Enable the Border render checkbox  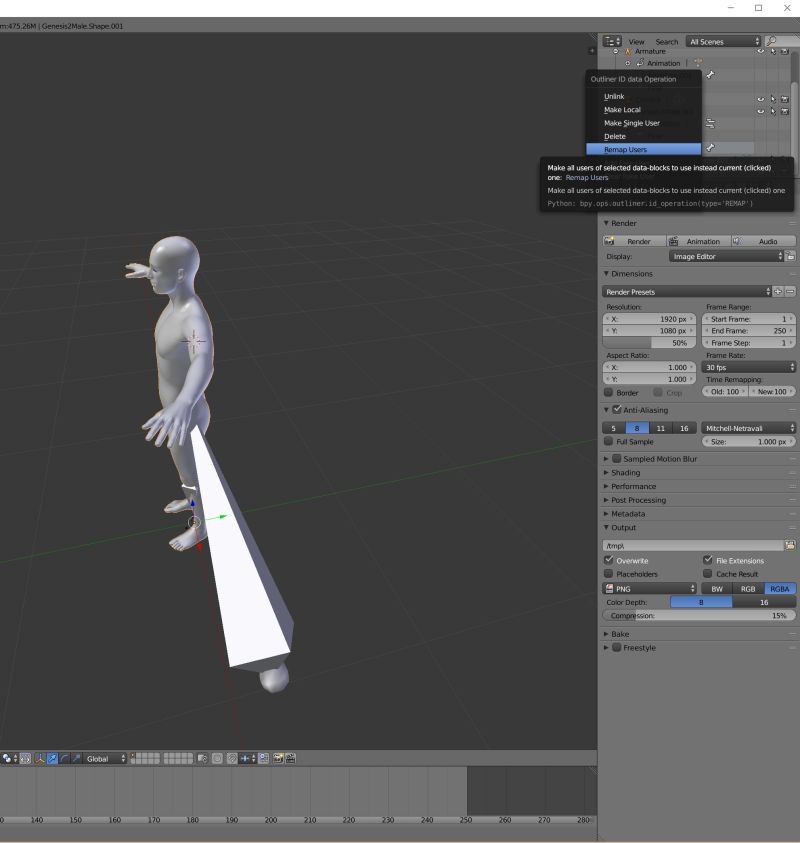point(610,392)
